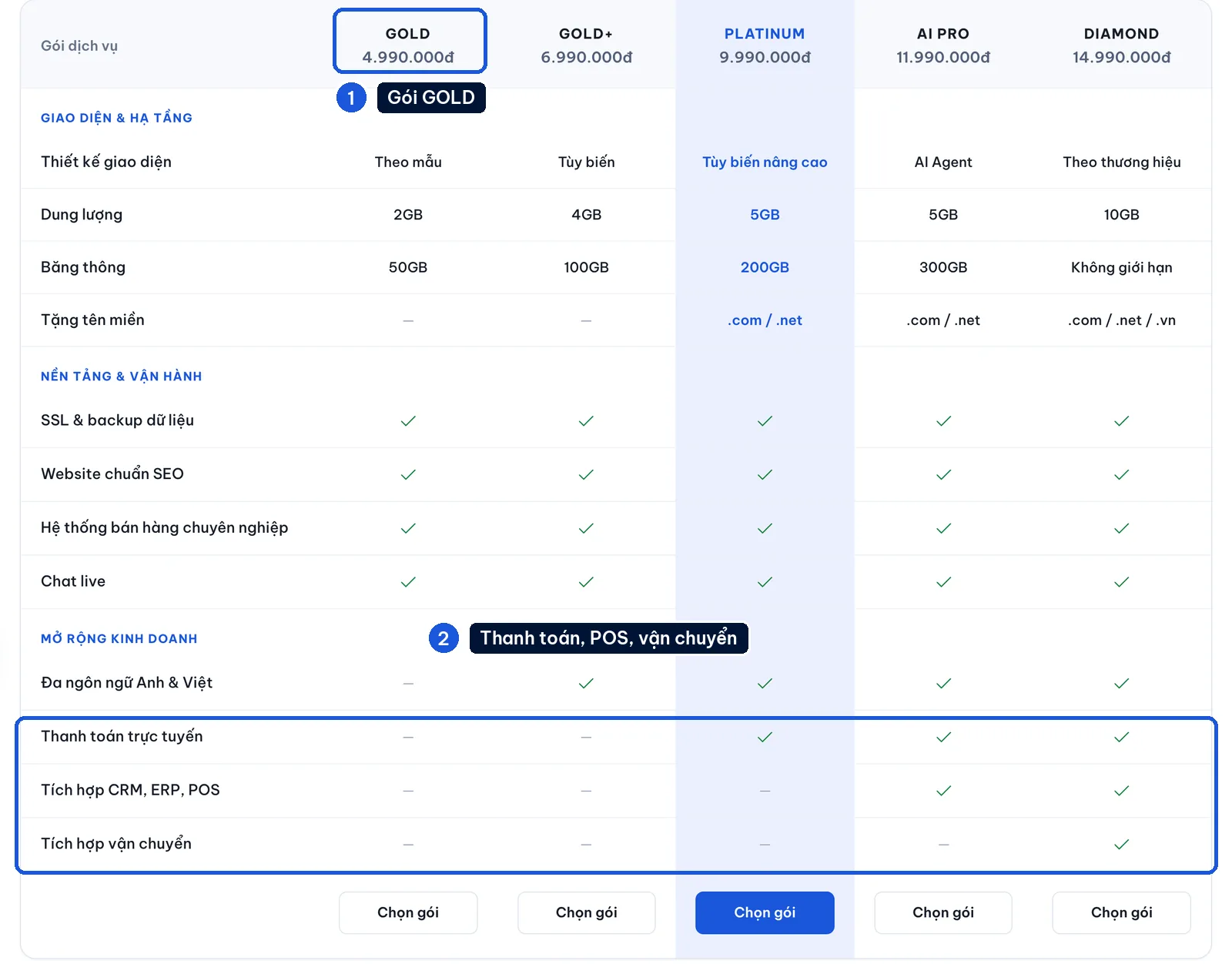Click Chat live checkmark in GOLD+ column
This screenshot has height=974, width=1232.
coord(586,581)
